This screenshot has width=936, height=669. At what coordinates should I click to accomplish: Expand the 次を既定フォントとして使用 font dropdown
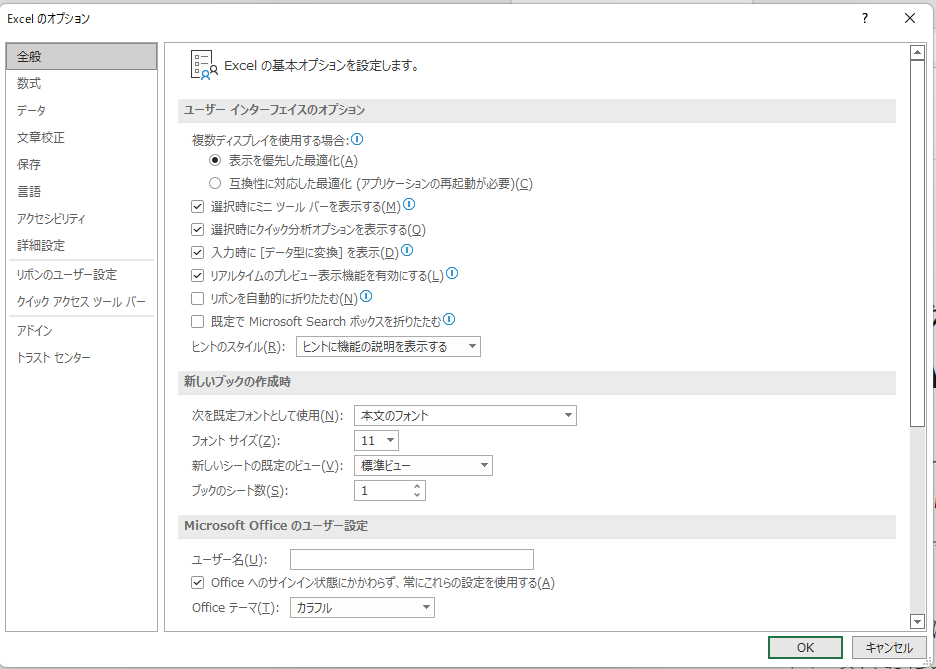pyautogui.click(x=465, y=415)
